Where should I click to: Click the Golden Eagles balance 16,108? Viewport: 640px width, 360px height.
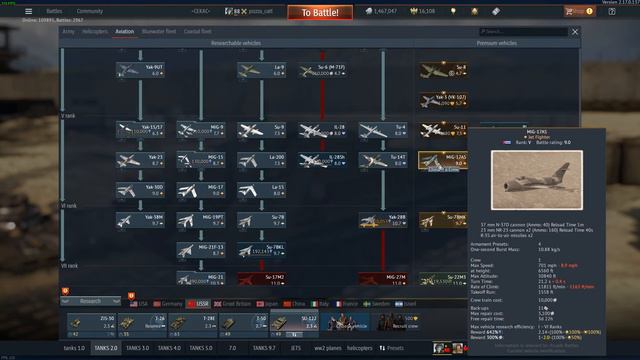point(423,11)
